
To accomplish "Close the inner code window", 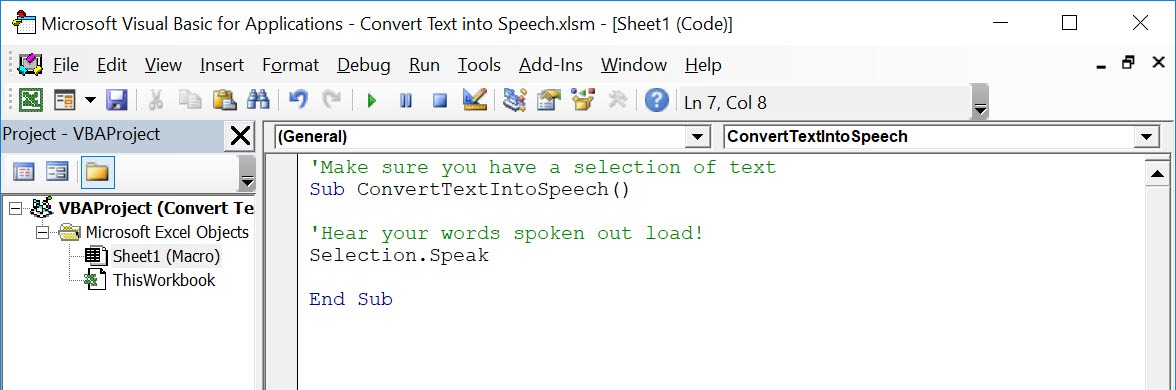I will click(1159, 63).
